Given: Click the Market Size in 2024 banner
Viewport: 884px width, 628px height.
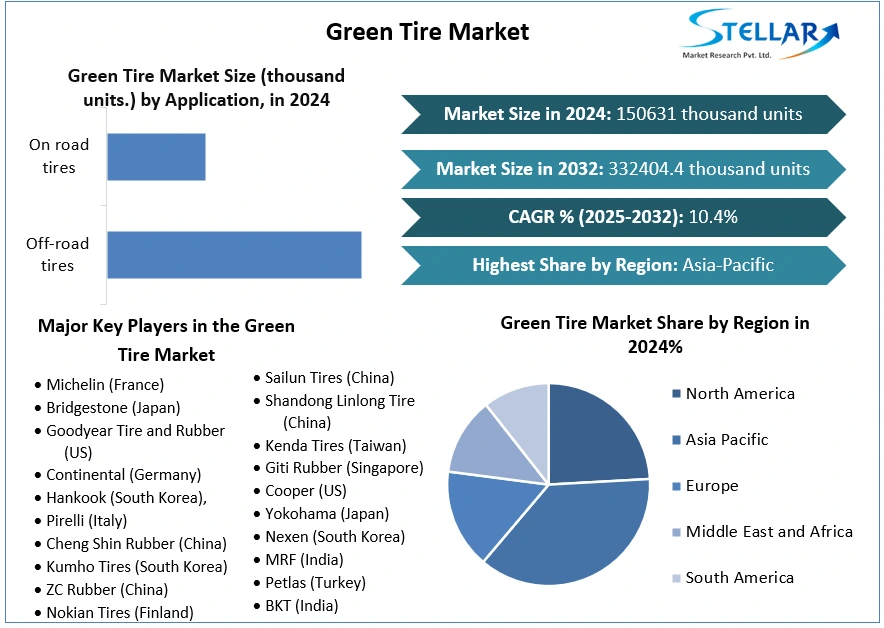Looking at the screenshot, I should 623,114.
